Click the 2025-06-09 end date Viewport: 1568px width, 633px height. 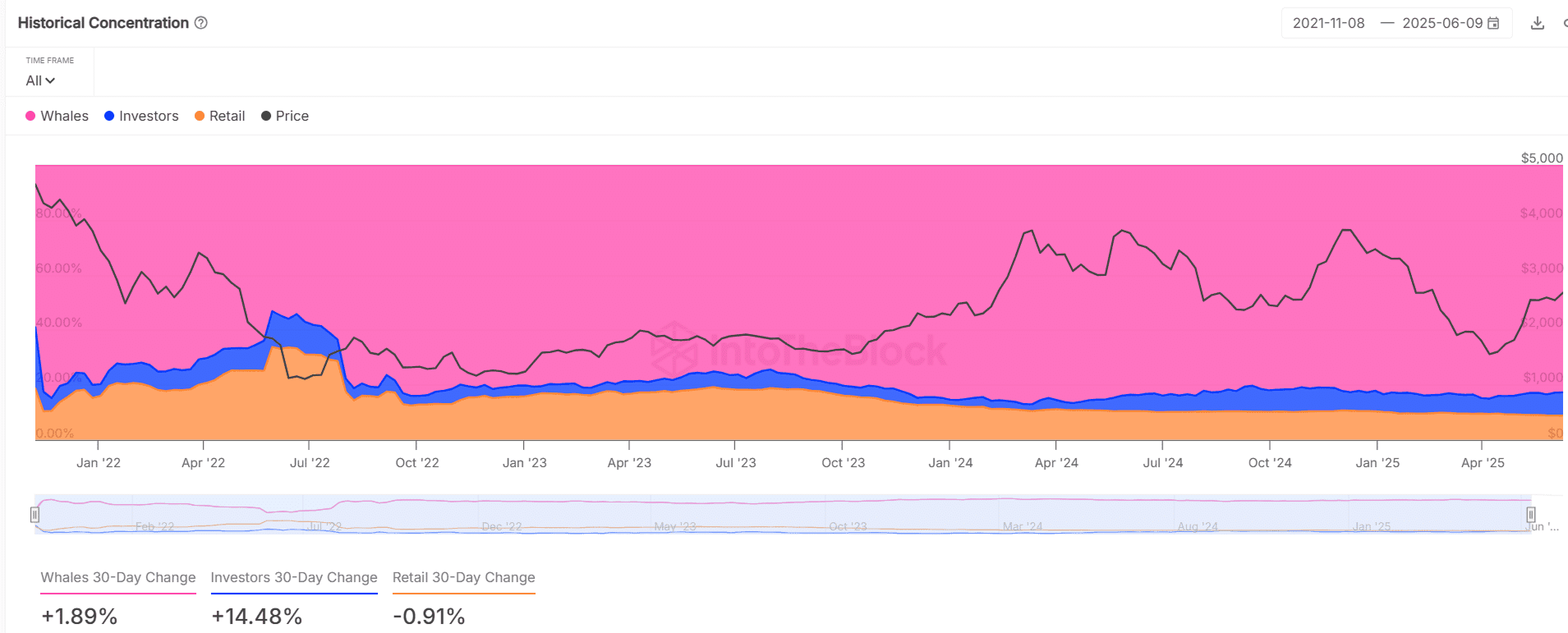pyautogui.click(x=1442, y=23)
